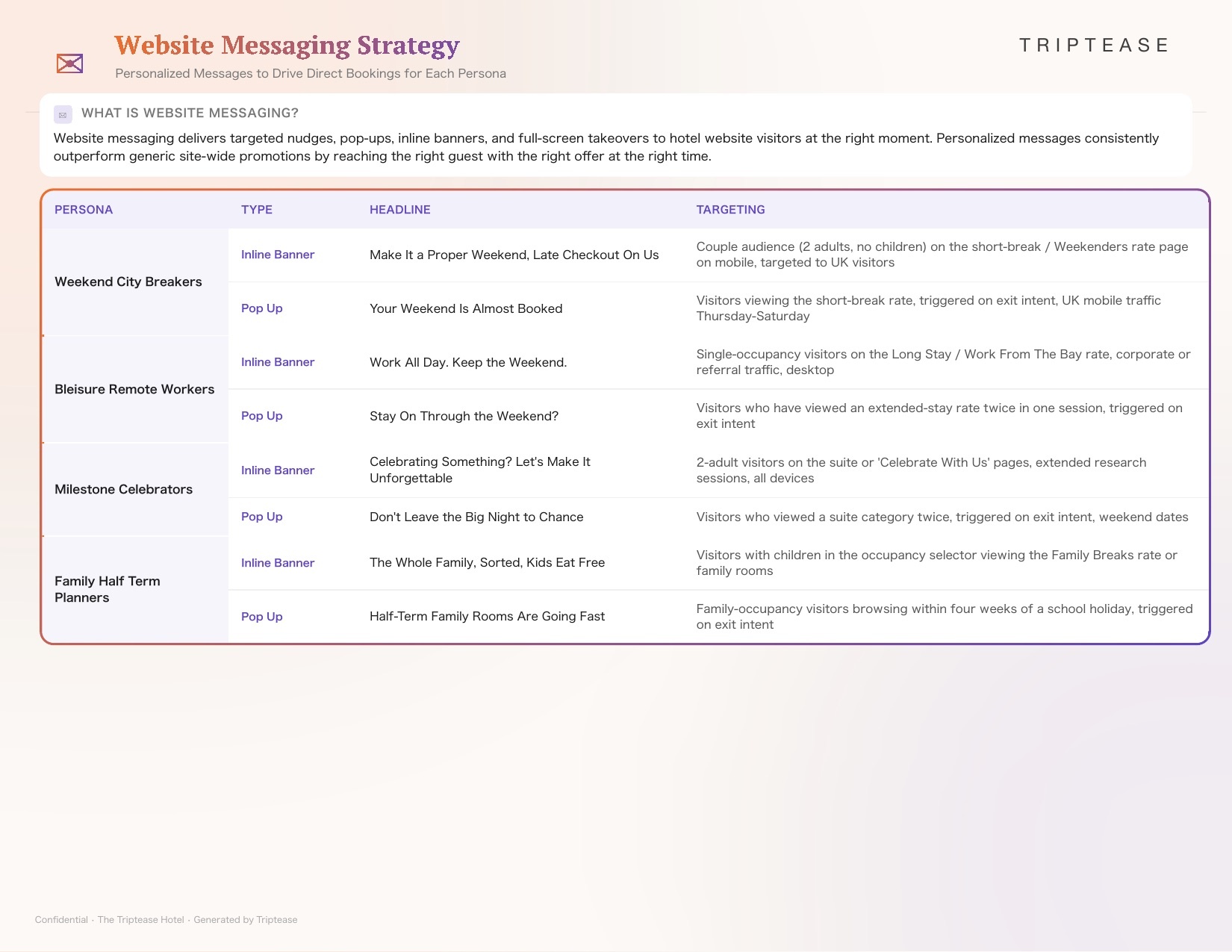Click targeting text starting 'Couple audience (2 adults, no children)'
The height and width of the screenshot is (952, 1232).
click(x=942, y=255)
